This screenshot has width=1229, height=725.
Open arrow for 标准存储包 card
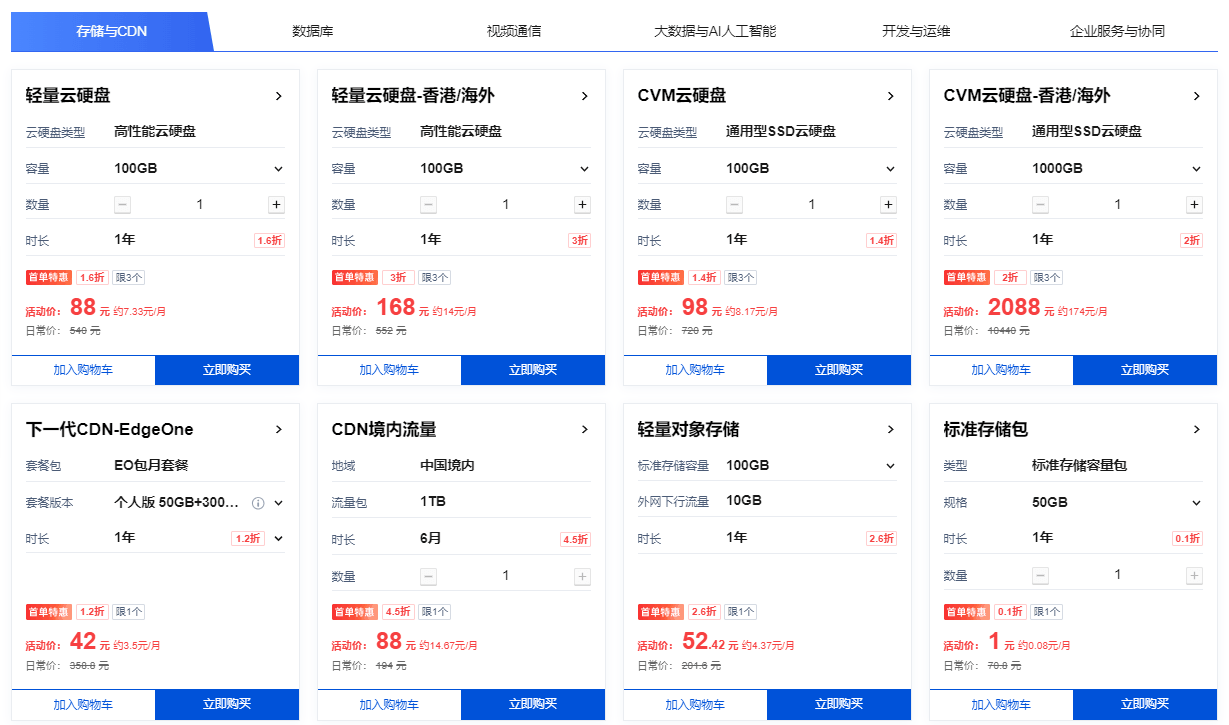pyautogui.click(x=1197, y=430)
